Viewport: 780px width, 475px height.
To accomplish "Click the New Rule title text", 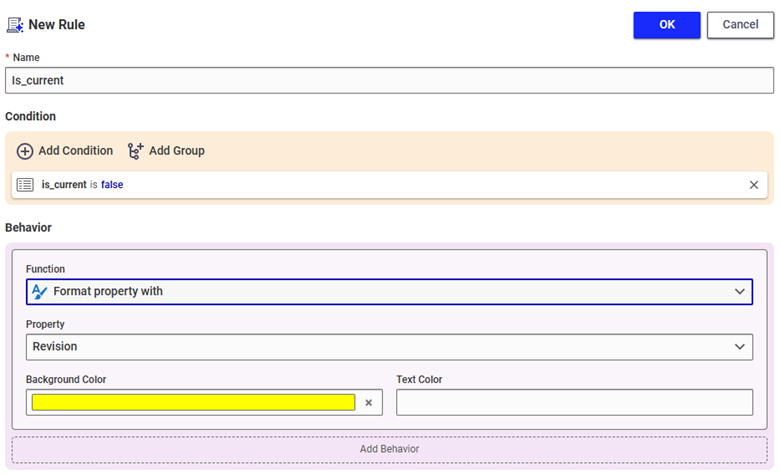I will pyautogui.click(x=56, y=25).
